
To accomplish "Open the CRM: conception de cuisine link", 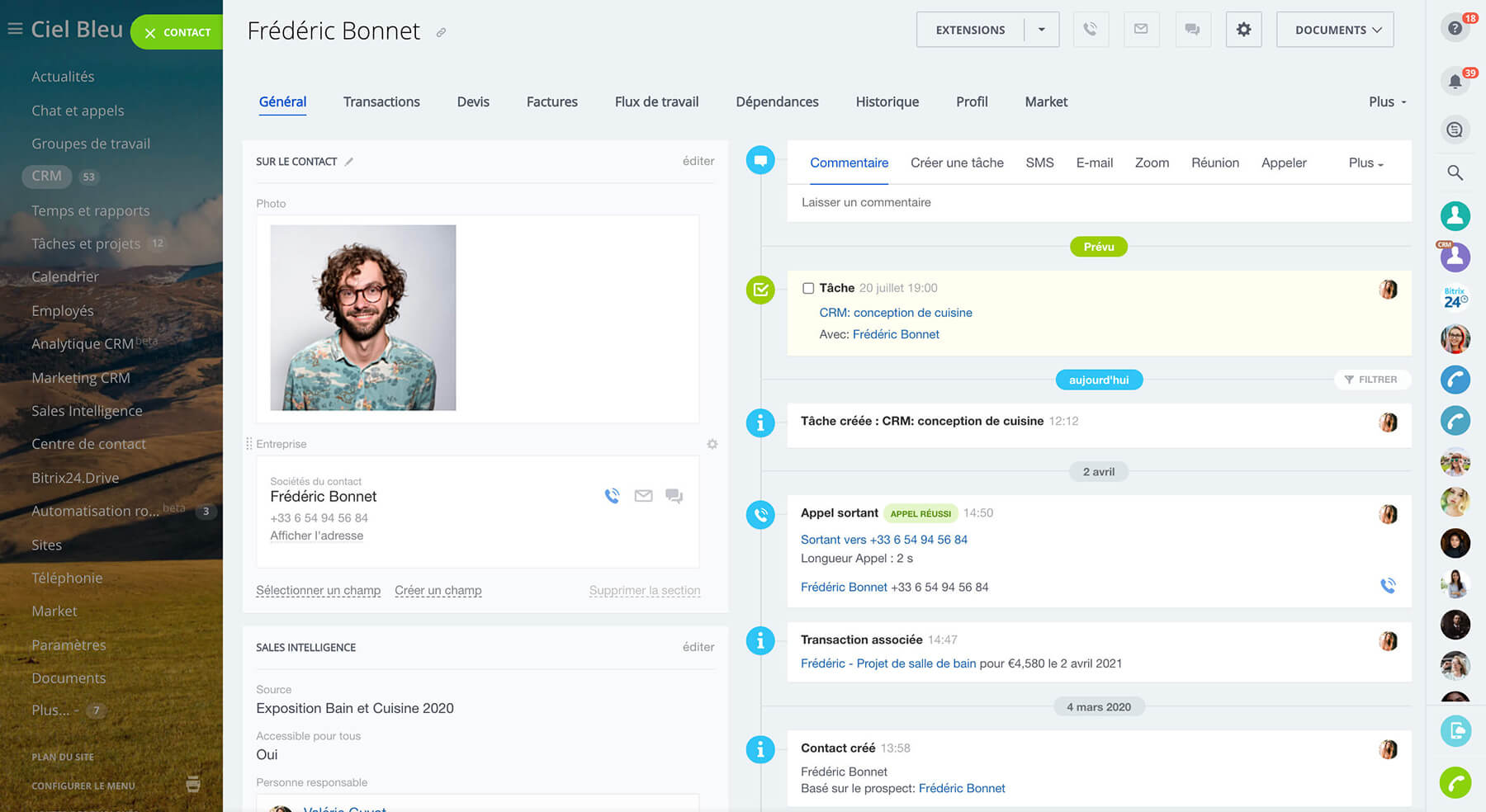I will pyautogui.click(x=895, y=313).
